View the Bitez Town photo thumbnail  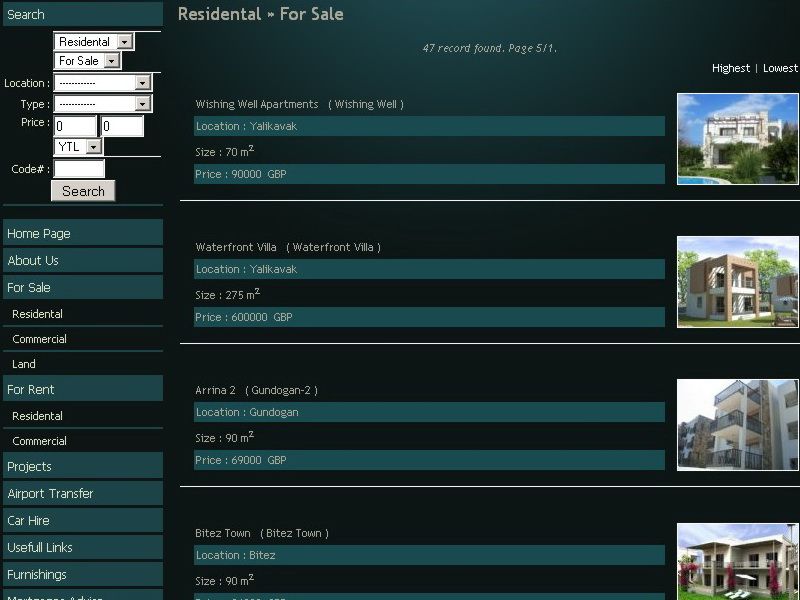coord(738,561)
